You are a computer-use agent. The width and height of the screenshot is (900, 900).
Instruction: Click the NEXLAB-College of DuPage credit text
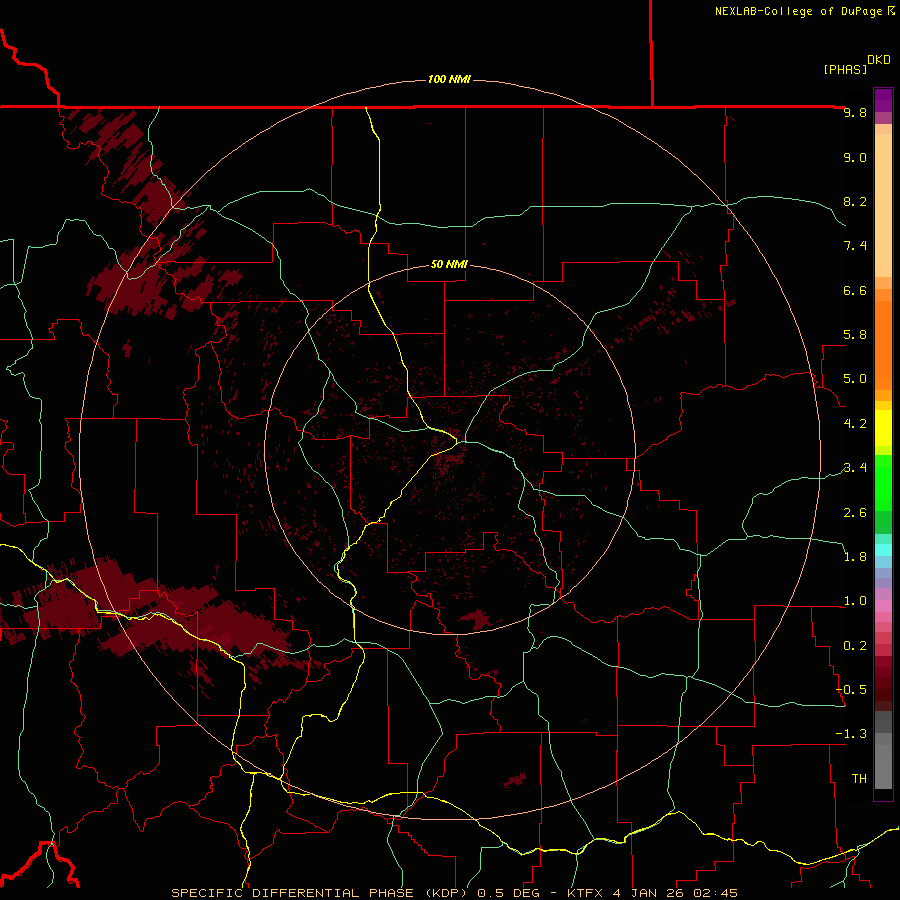click(x=799, y=11)
